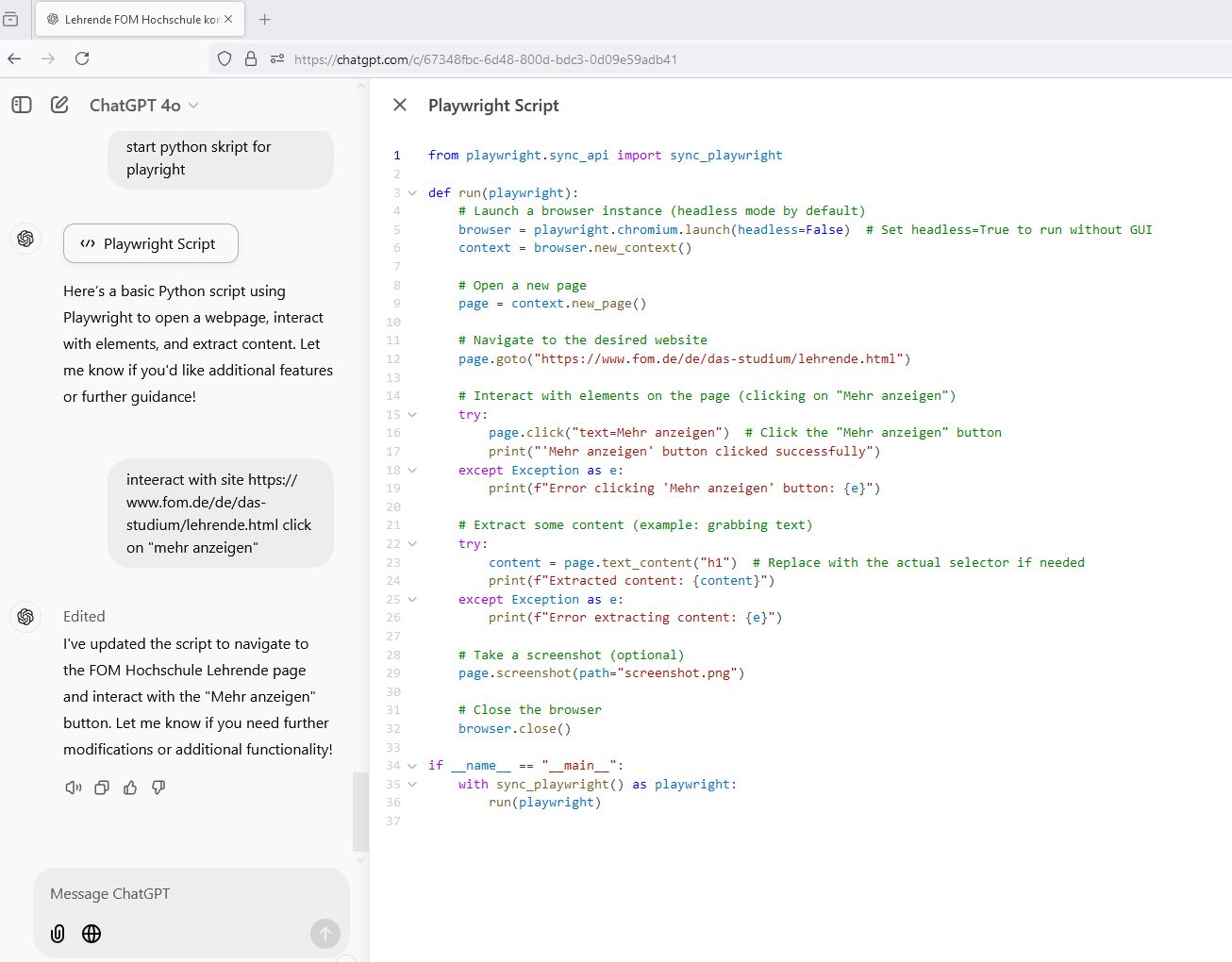Click the run(playwright) call on line 36
1232x962 pixels.
point(544,802)
